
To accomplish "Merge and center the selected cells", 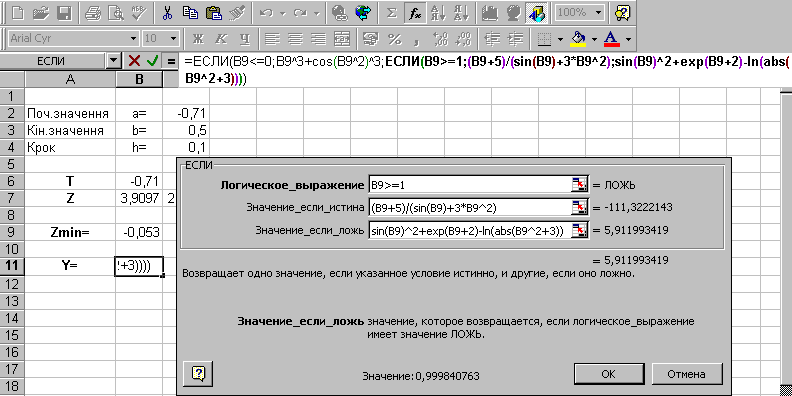I will click(x=342, y=38).
